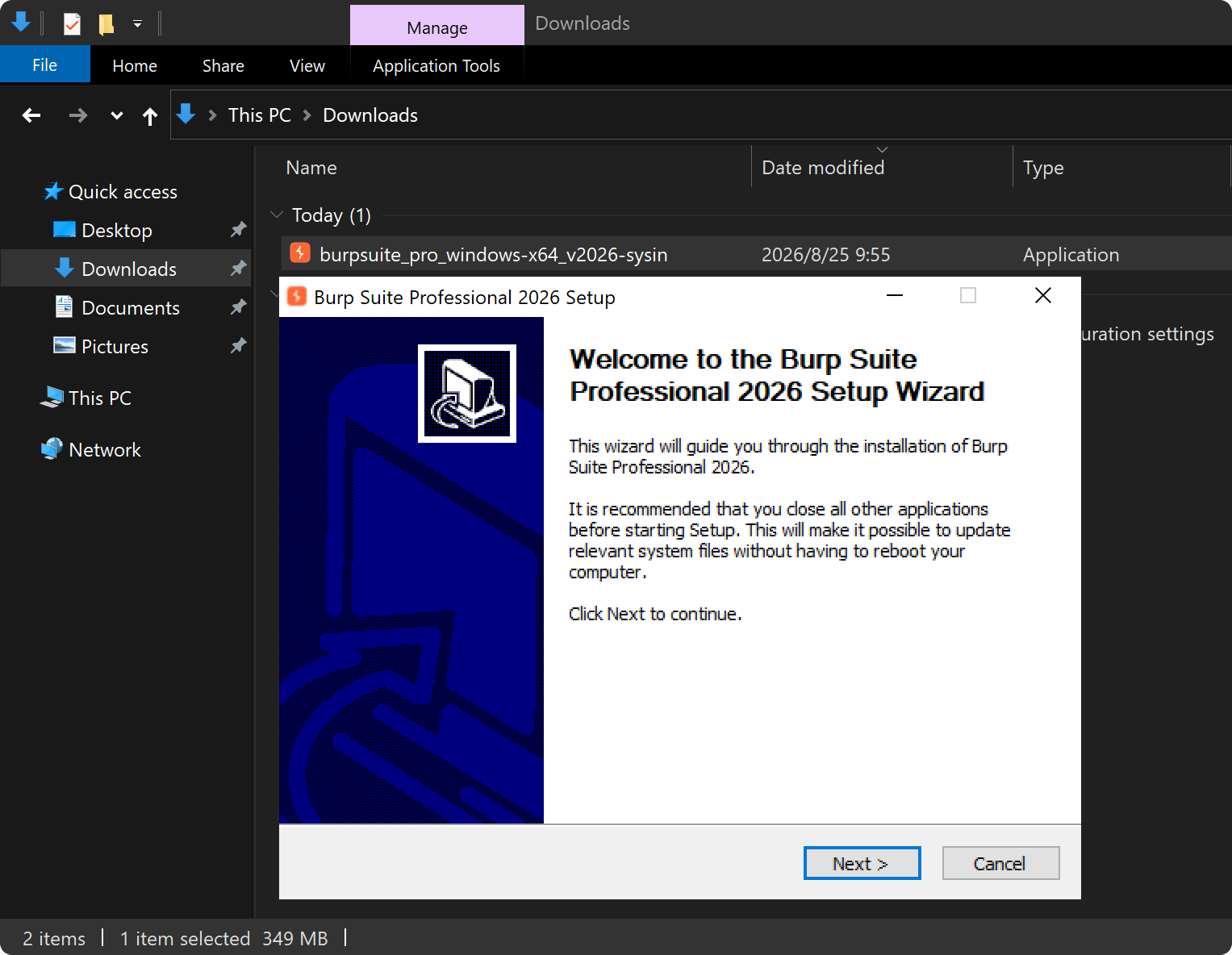Go up one folder level
Screen dimensions: 1232x955
150,116
